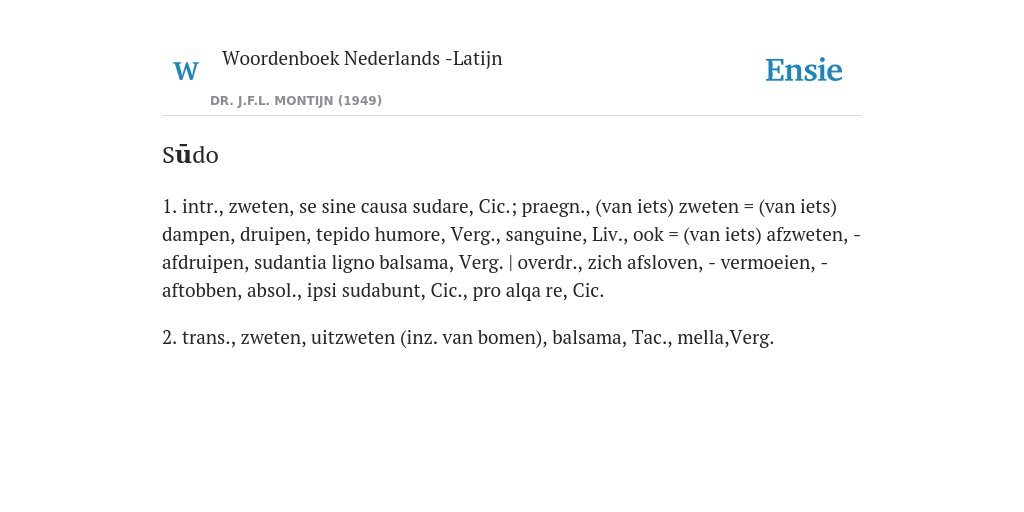Click the second definition paragraph starting with trans.
Viewport: 1024px width, 512px height.
(468, 338)
